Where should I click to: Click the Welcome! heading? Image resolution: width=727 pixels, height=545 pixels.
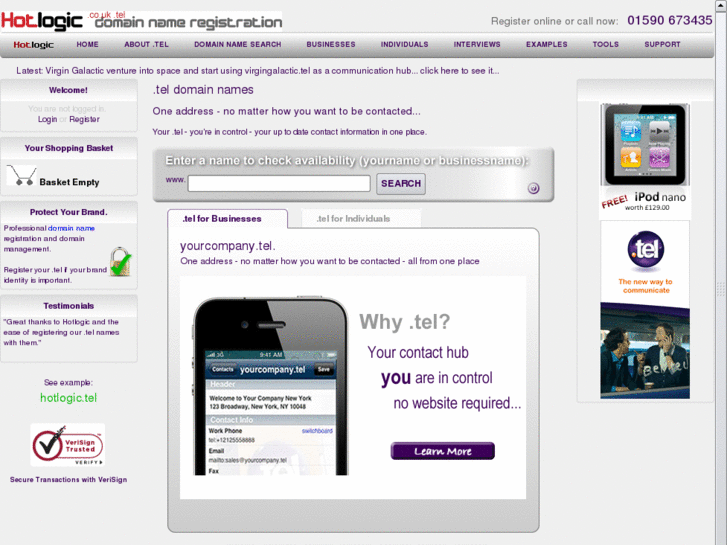(69, 90)
